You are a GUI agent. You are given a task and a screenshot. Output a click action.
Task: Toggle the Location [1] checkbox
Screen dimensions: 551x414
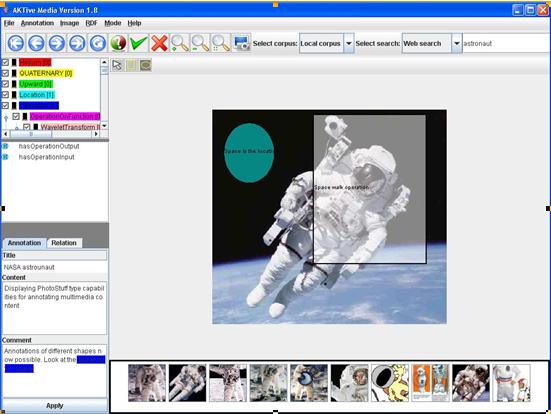(x=5, y=95)
